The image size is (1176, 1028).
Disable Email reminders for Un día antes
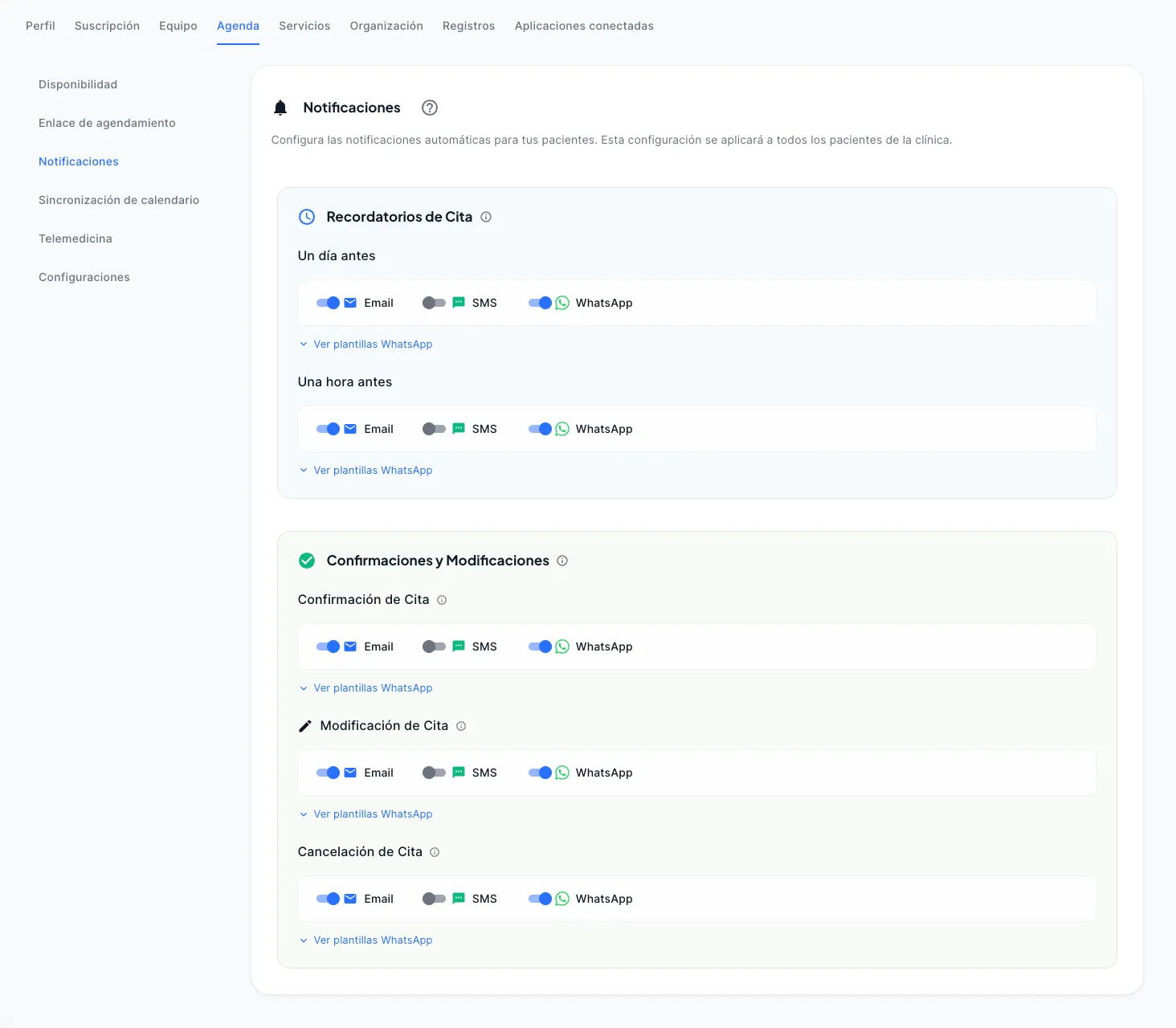click(329, 303)
